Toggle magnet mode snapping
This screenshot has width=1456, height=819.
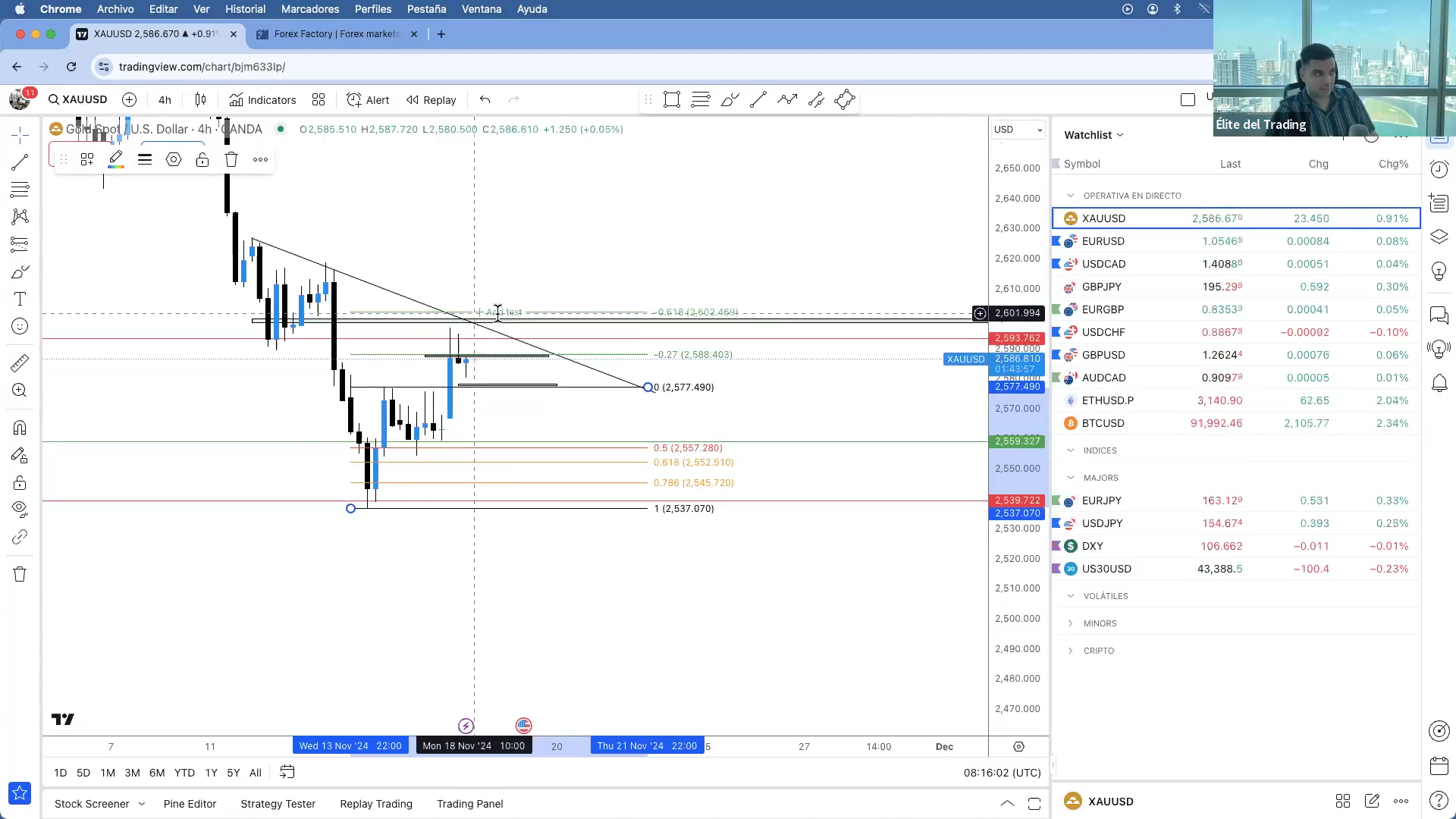(x=20, y=428)
